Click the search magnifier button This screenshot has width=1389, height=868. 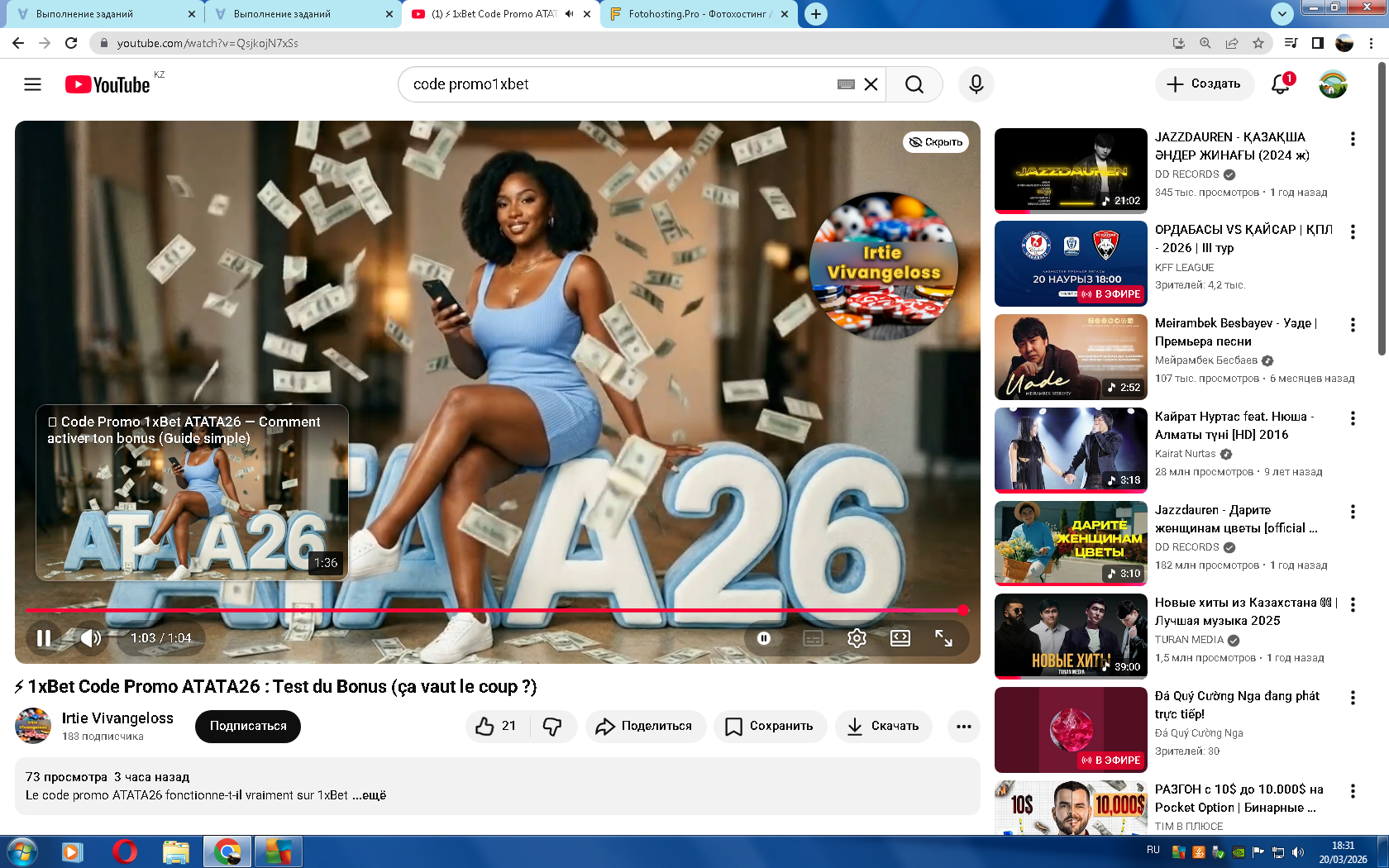coord(914,84)
